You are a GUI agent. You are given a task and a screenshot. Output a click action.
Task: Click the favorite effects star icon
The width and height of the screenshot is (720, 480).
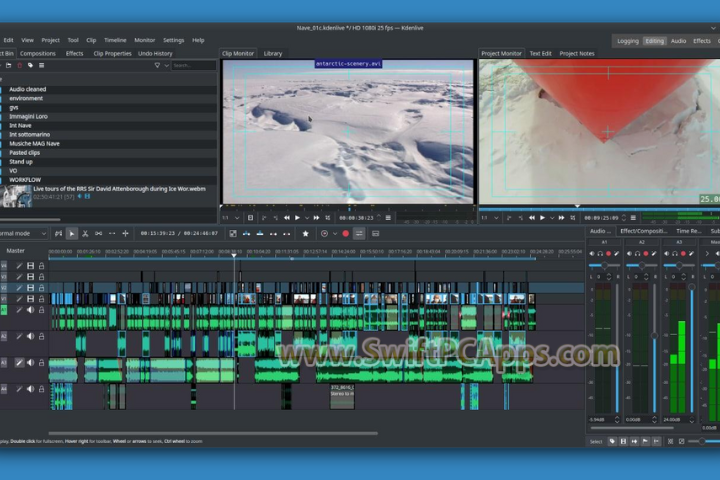pyautogui.click(x=305, y=234)
